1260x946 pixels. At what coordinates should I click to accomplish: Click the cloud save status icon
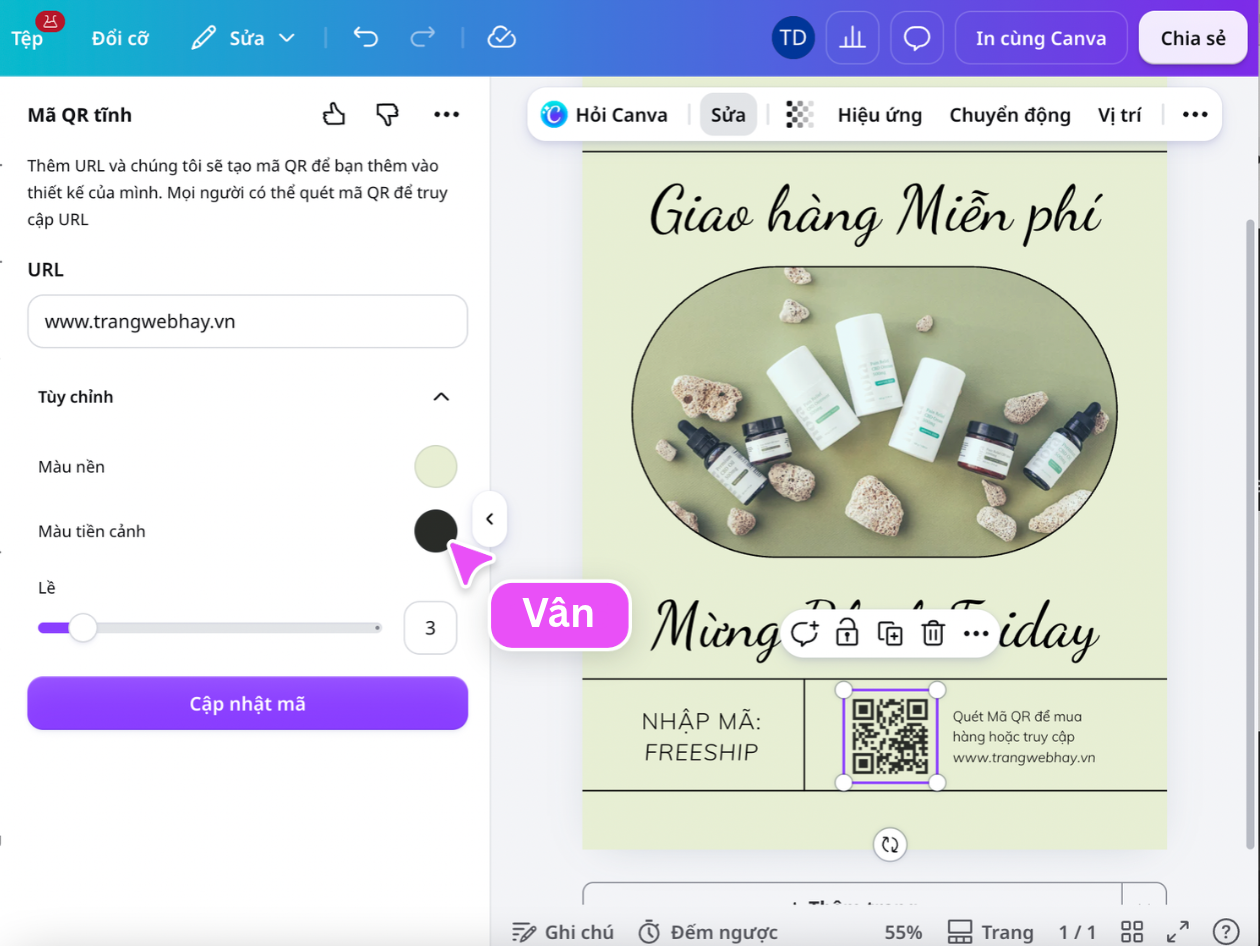click(x=501, y=38)
